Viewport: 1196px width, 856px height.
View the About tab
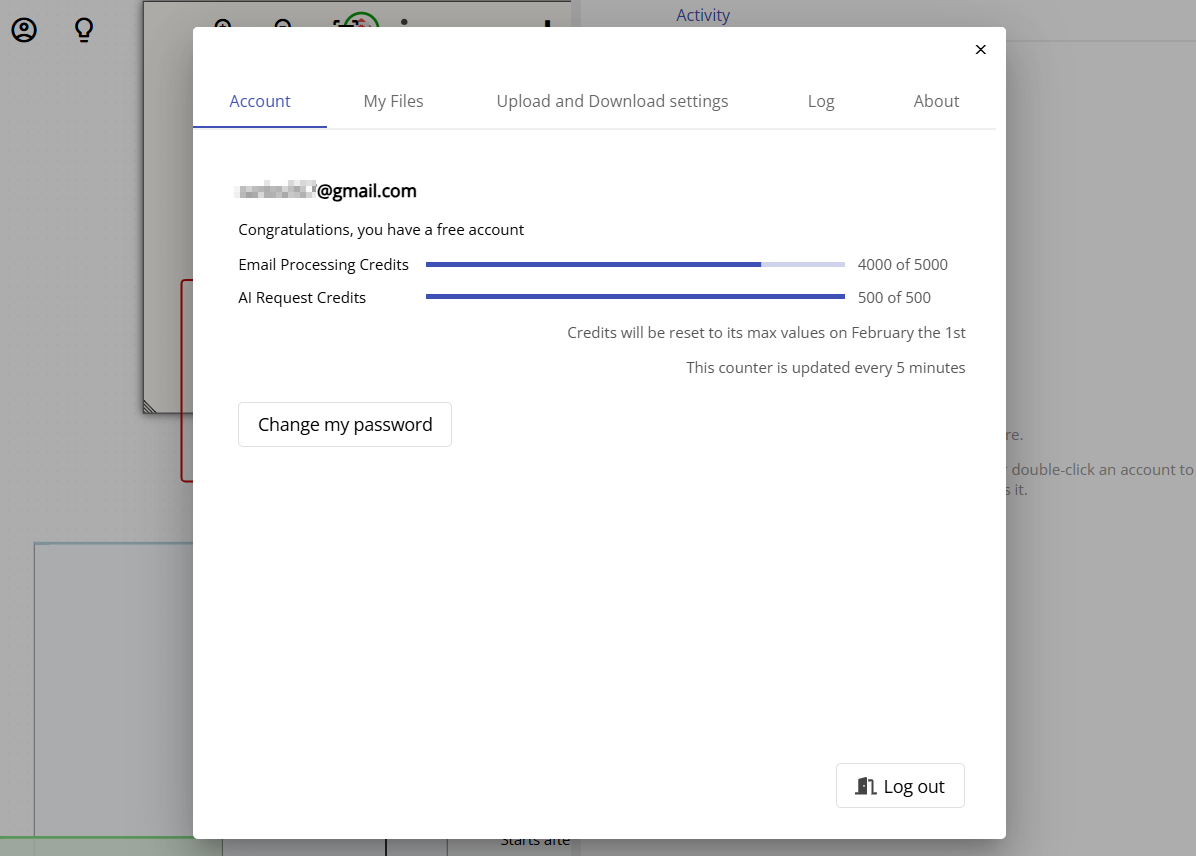pyautogui.click(x=936, y=101)
